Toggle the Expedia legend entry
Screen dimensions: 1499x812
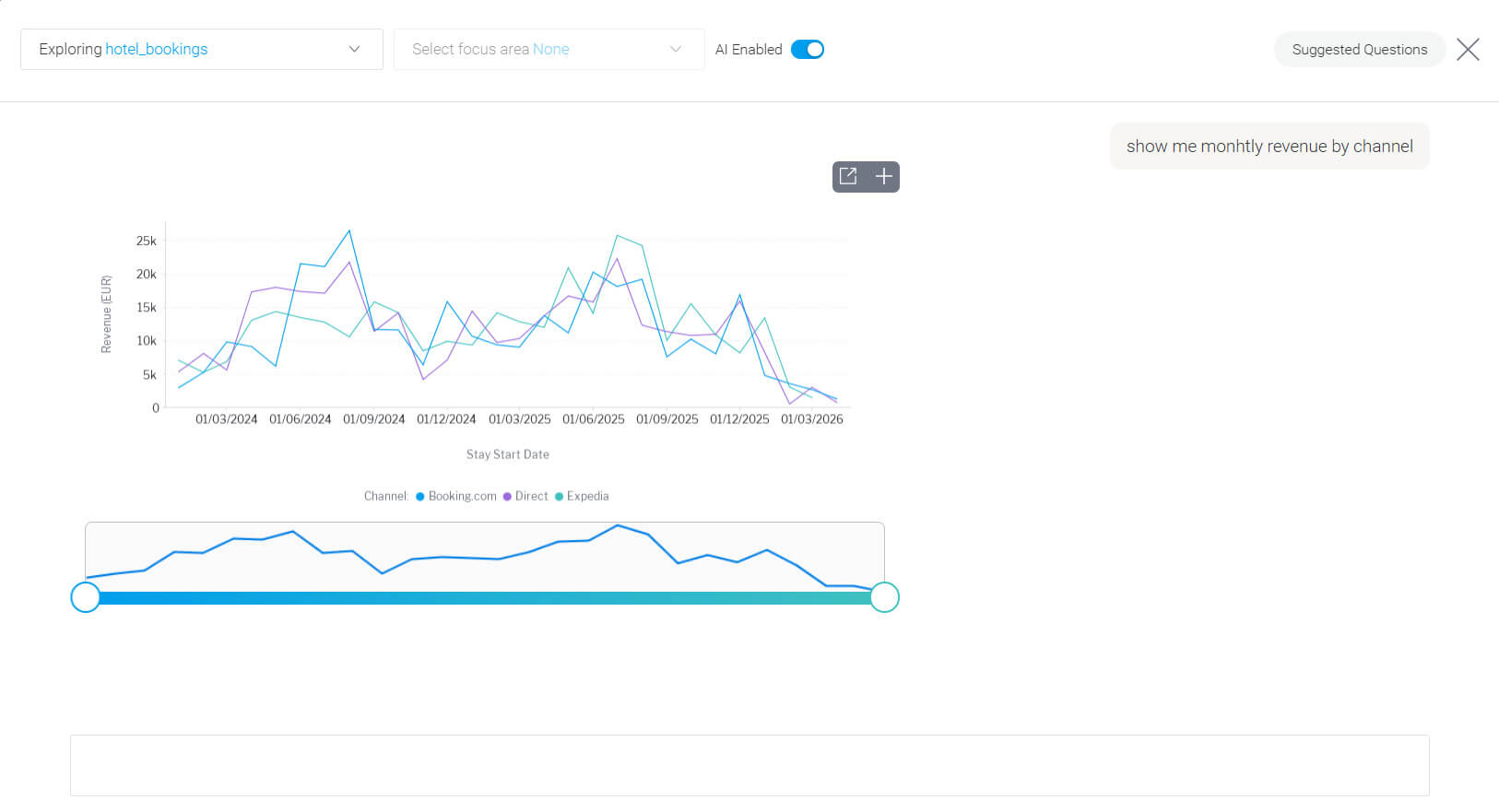(582, 496)
